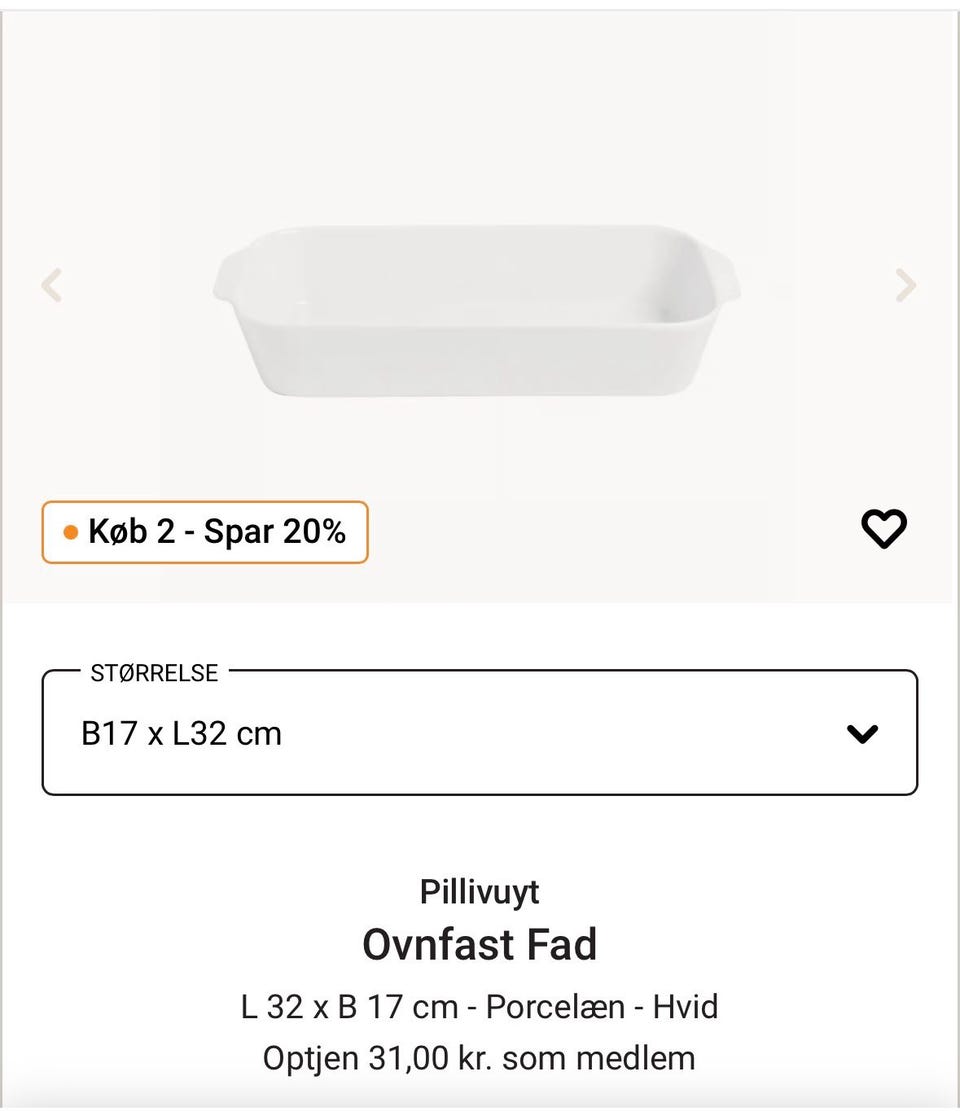Image resolution: width=960 pixels, height=1111 pixels.
Task: Open the Størrelse dropdown
Action: point(479,733)
